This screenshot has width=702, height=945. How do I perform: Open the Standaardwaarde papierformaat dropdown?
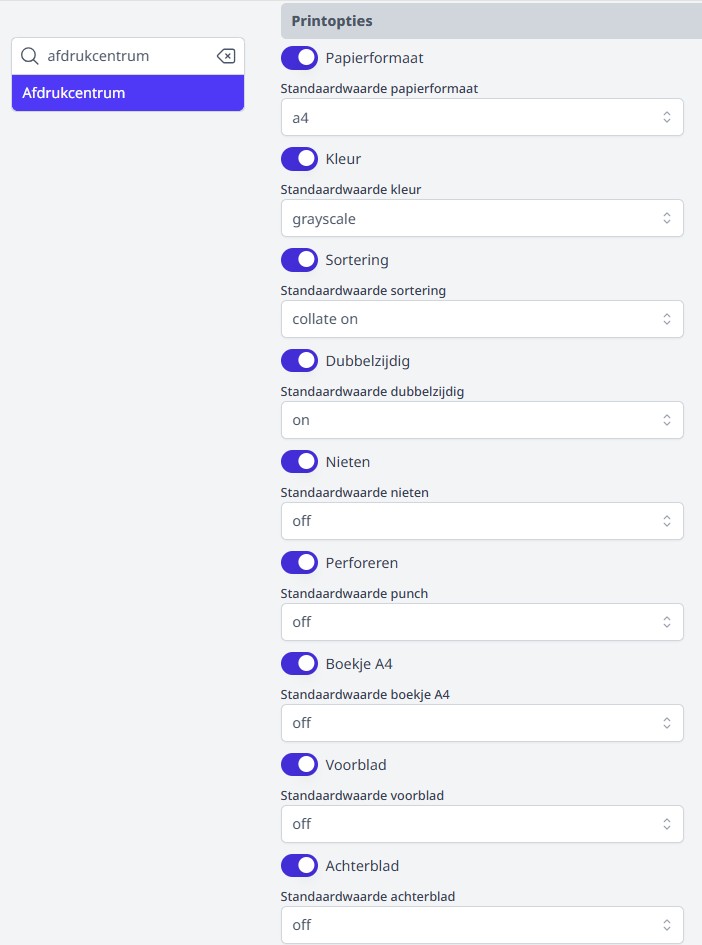(x=482, y=118)
